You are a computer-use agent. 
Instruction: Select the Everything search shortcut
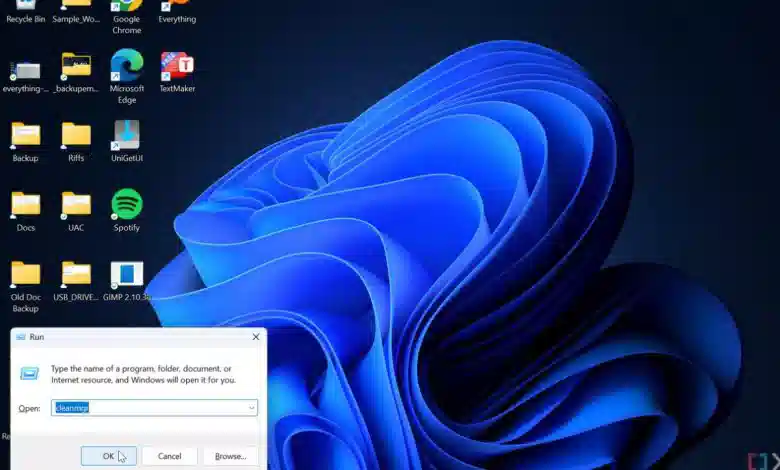(x=177, y=12)
